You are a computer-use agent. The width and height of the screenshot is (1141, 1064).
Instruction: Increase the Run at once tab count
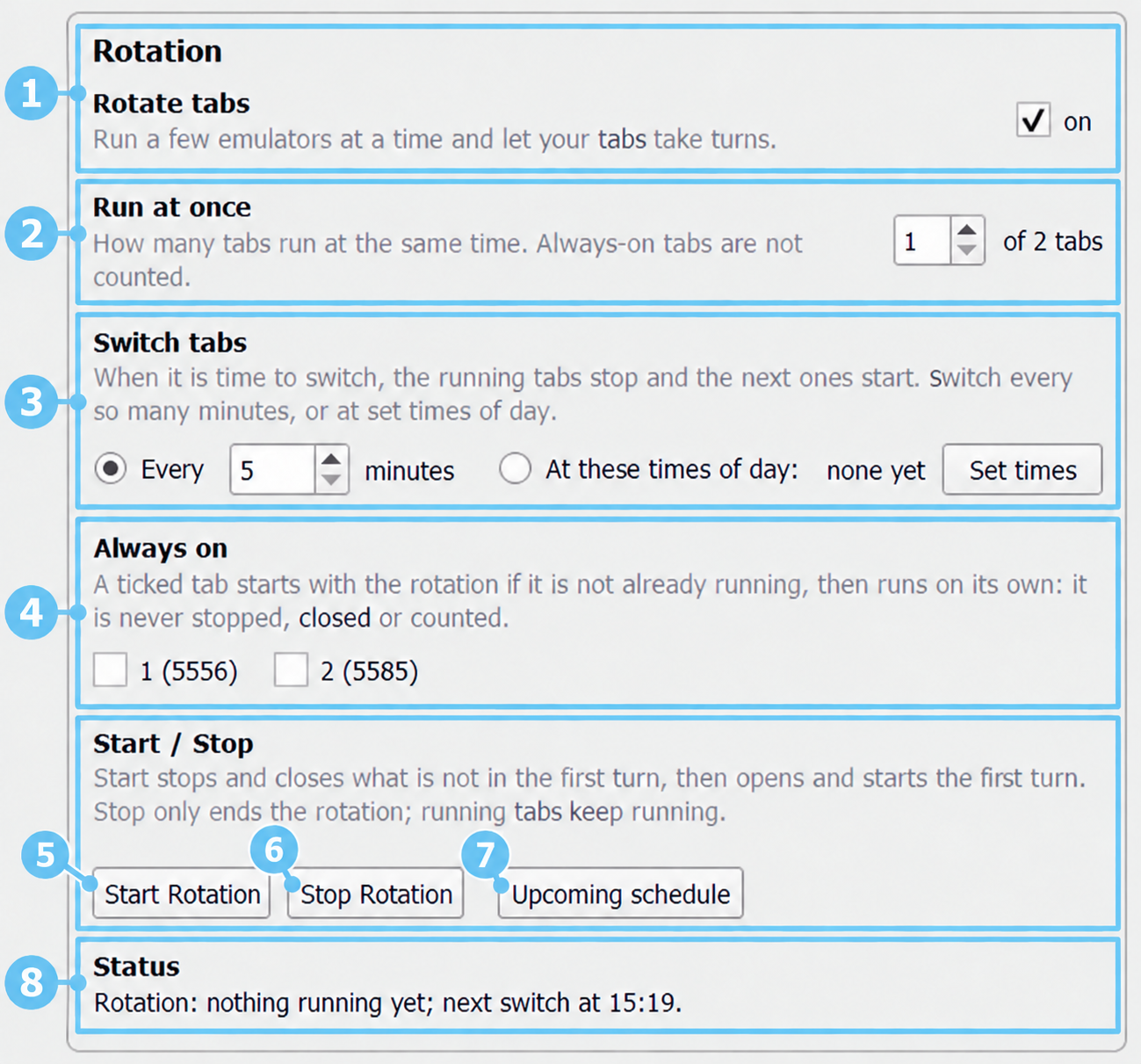(967, 229)
